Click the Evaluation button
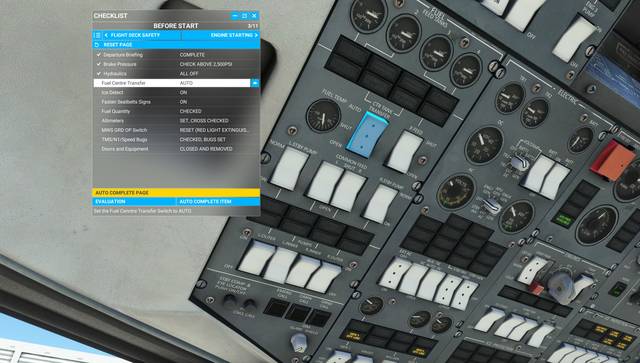The image size is (640, 363). tap(134, 202)
